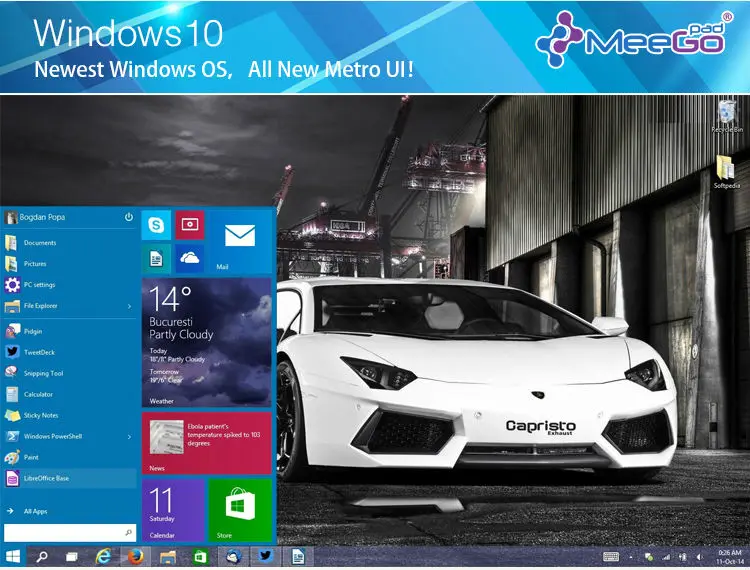Switch to Thunderbird on the taskbar
The image size is (750, 570).
point(233,557)
